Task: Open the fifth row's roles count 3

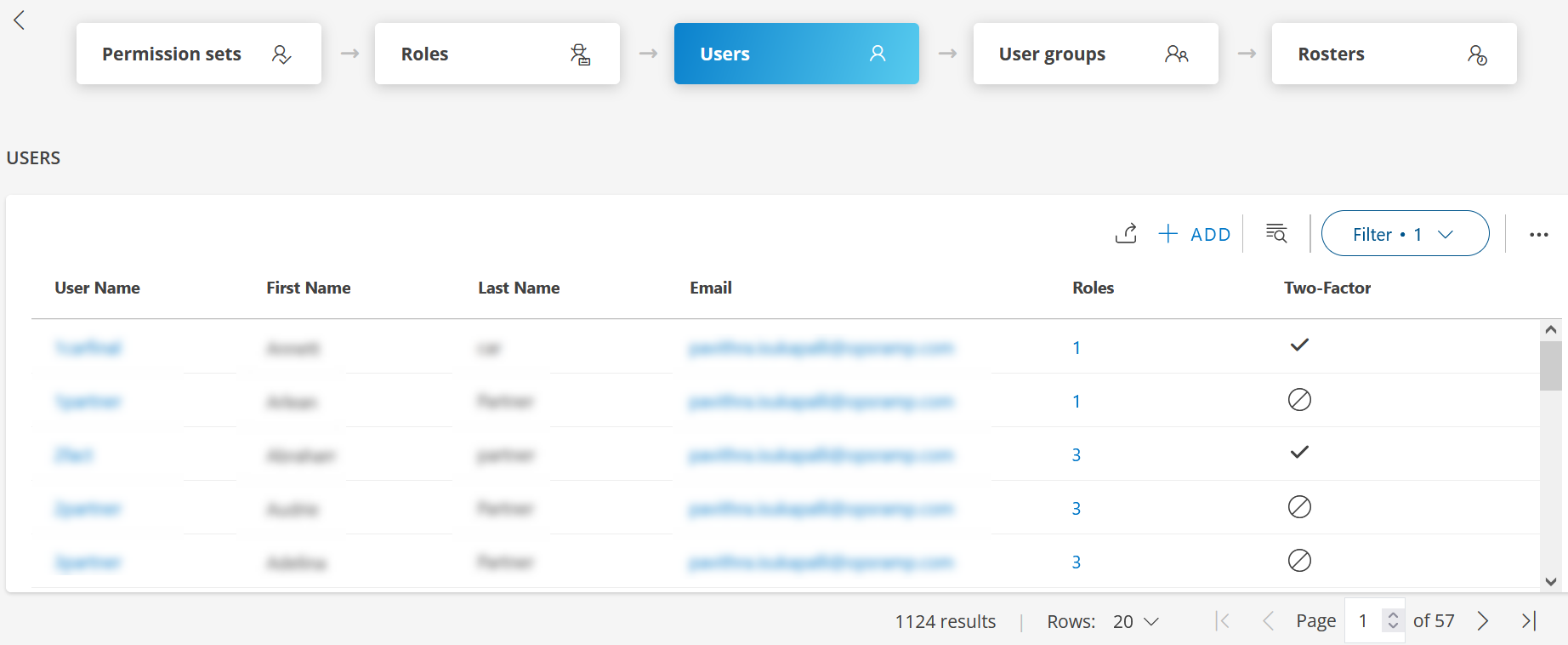Action: coord(1077,562)
